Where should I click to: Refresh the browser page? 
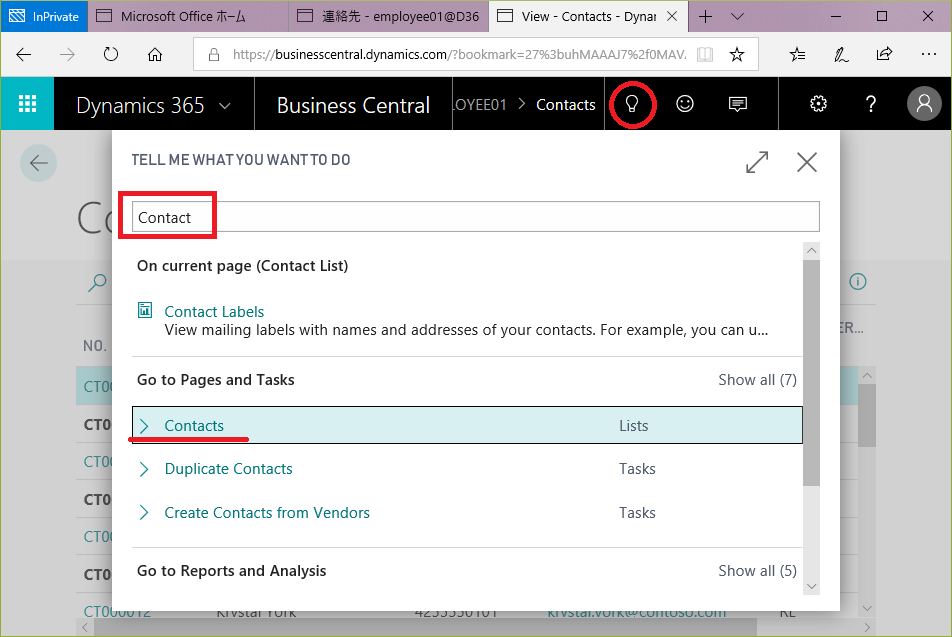pos(110,55)
